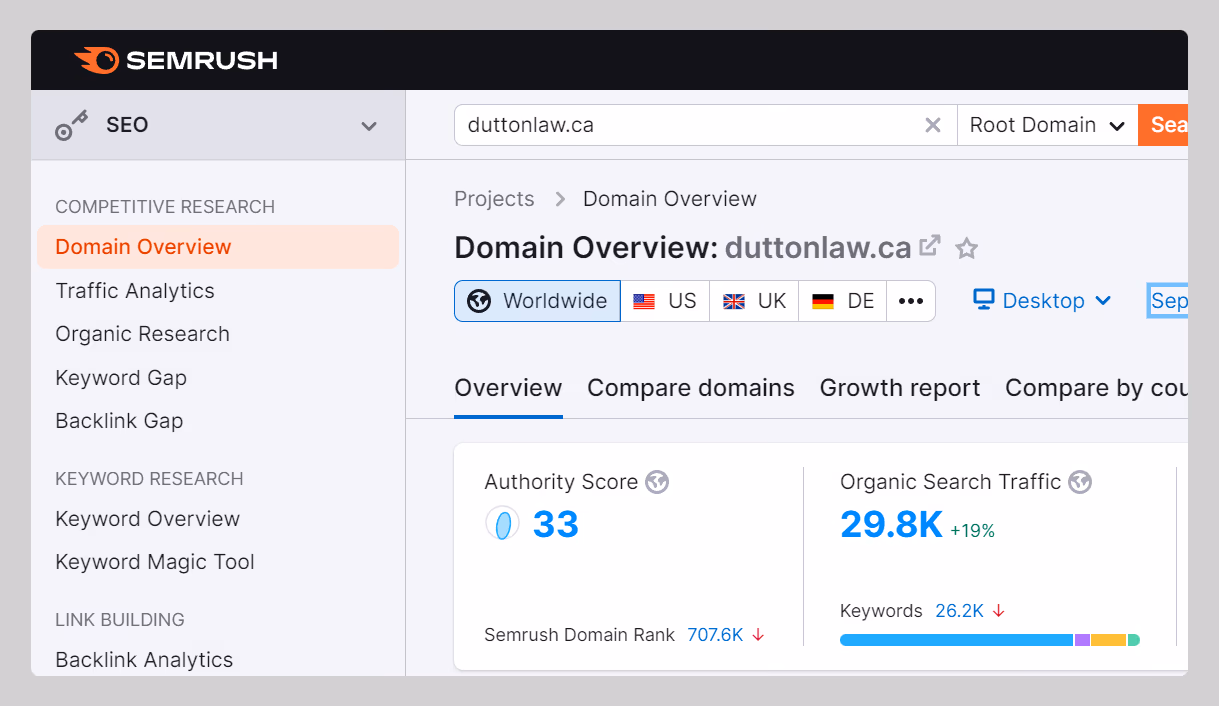
Task: Star duttonlaw.ca as favorite
Action: pos(966,248)
